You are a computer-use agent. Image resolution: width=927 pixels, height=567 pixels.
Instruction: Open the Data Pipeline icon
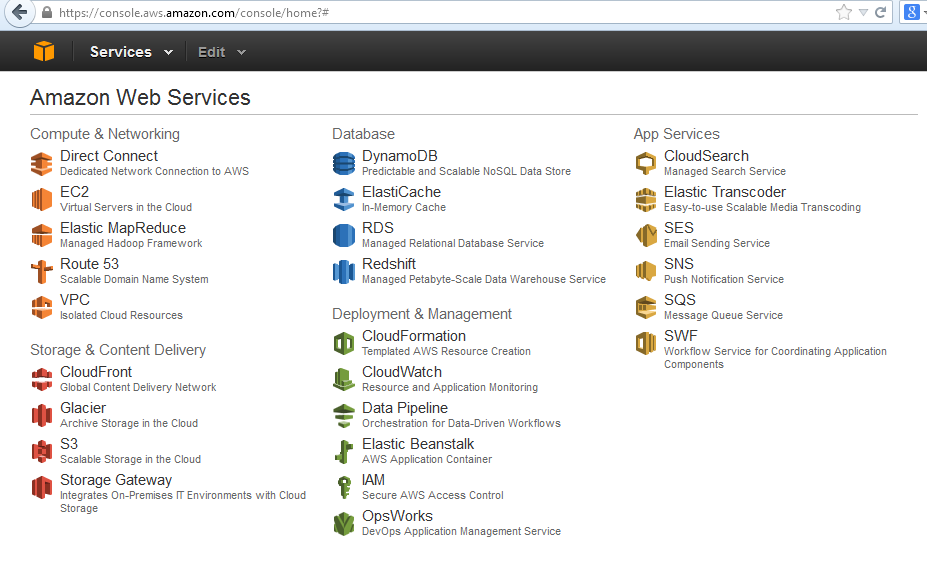pos(343,416)
